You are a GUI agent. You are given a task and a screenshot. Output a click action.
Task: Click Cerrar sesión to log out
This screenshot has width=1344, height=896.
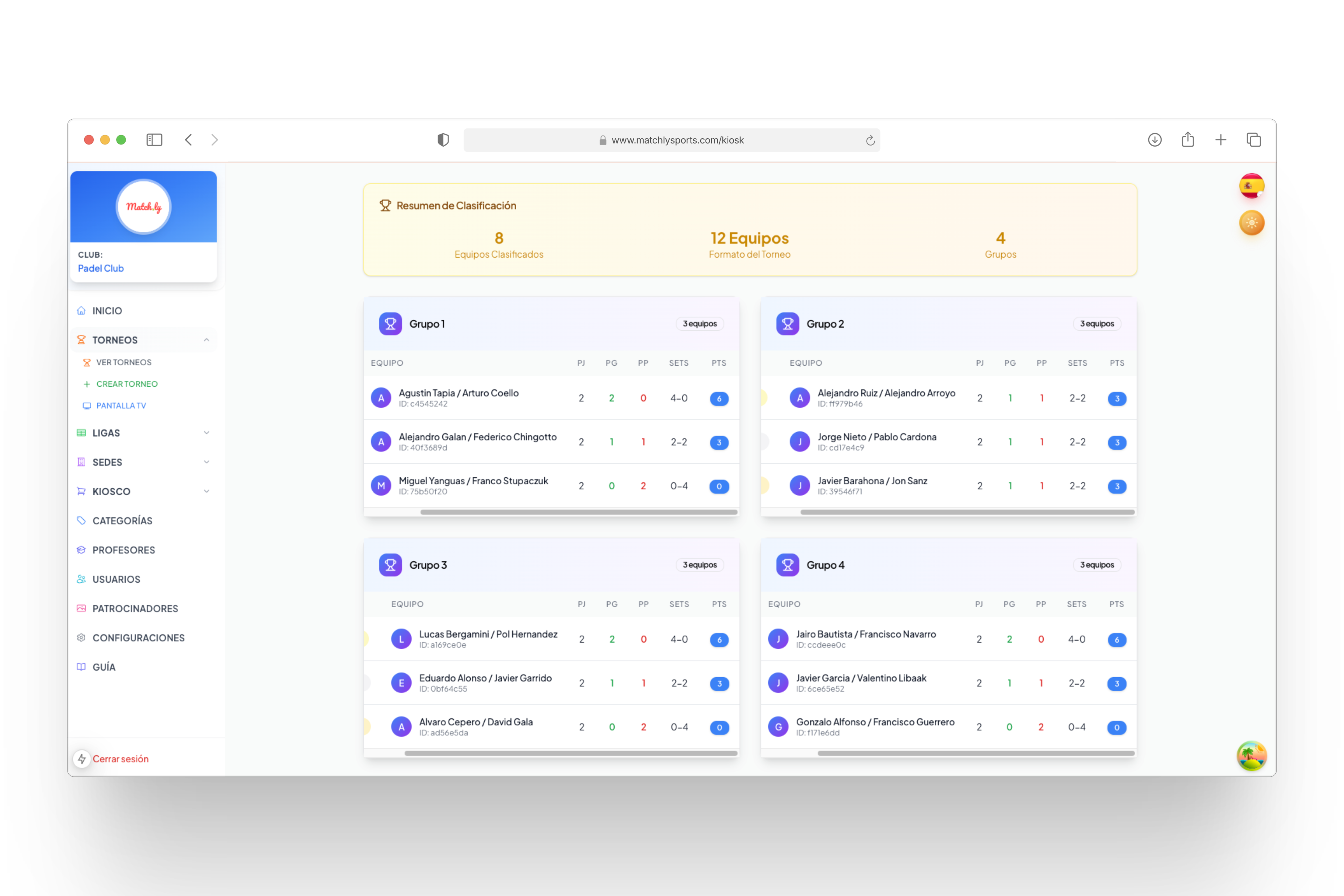(x=120, y=759)
